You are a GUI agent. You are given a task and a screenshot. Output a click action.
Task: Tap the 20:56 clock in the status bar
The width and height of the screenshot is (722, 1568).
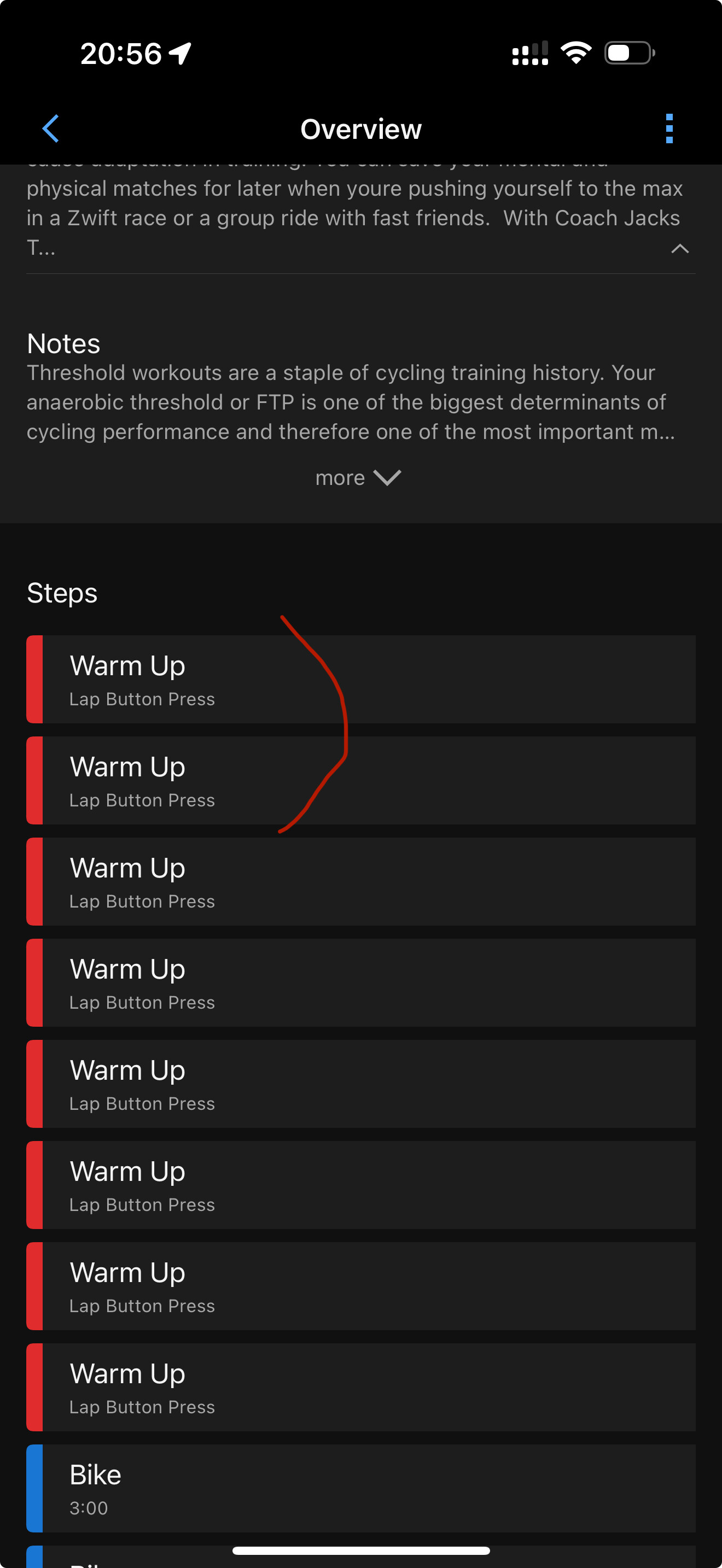tap(120, 53)
